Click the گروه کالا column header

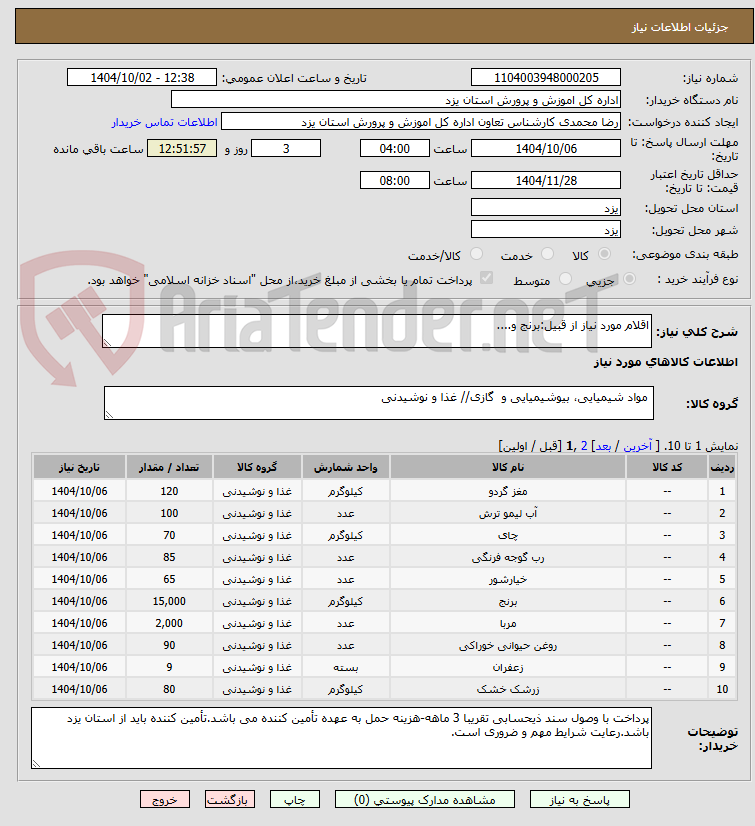pyautogui.click(x=257, y=467)
